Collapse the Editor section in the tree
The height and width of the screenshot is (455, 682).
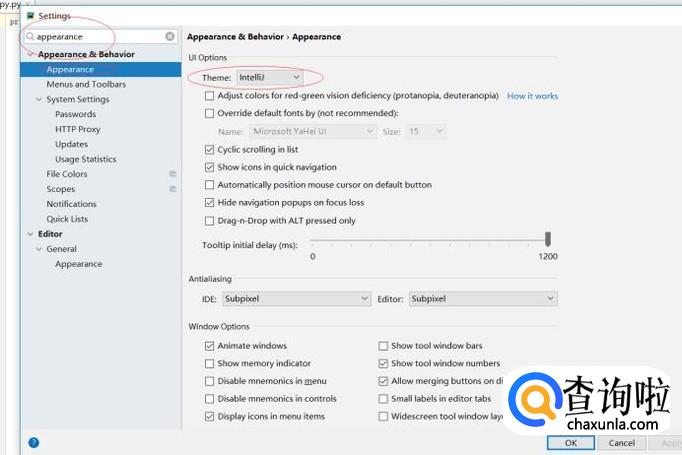point(29,234)
